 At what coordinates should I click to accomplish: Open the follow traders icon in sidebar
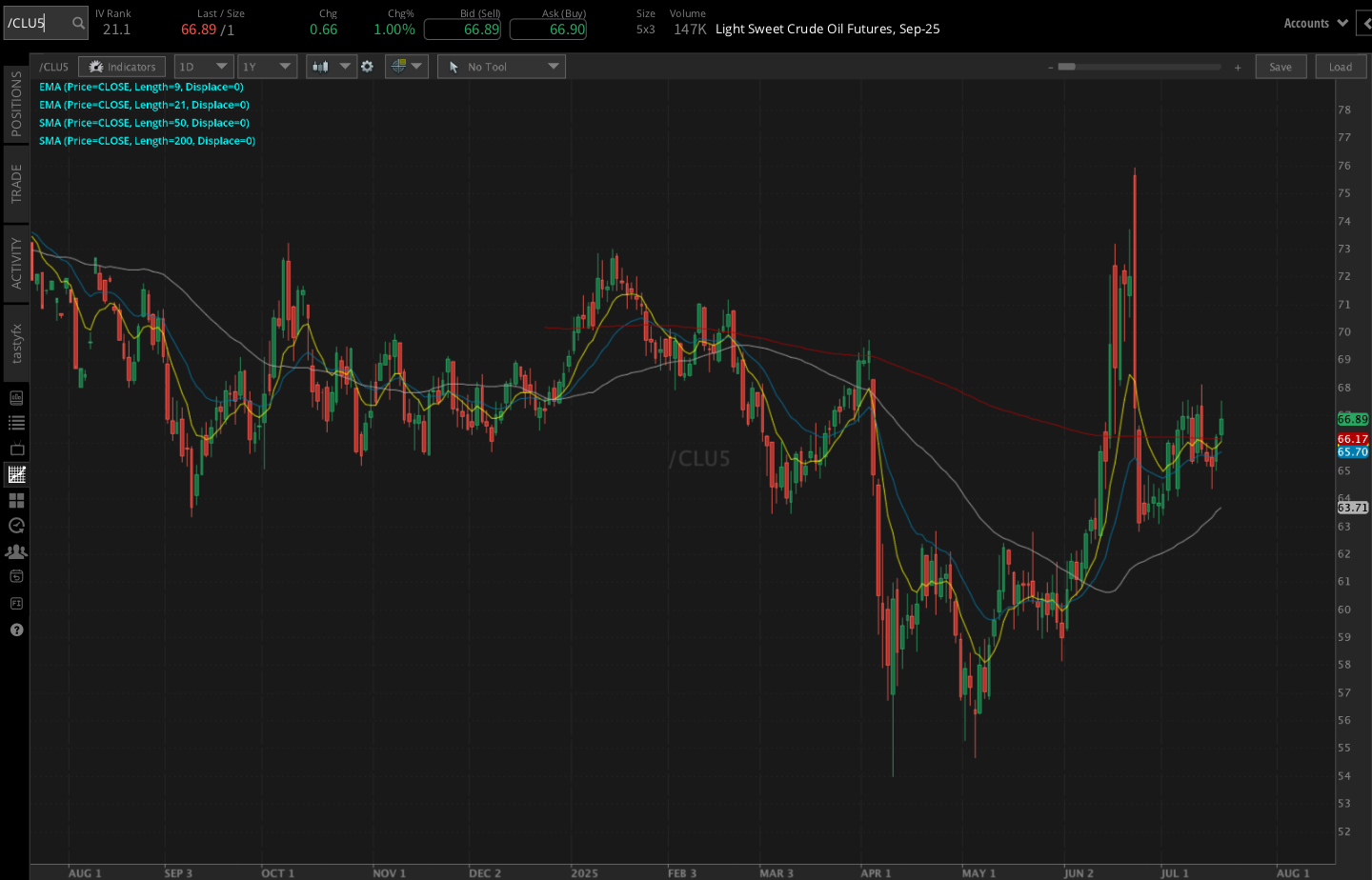click(15, 550)
